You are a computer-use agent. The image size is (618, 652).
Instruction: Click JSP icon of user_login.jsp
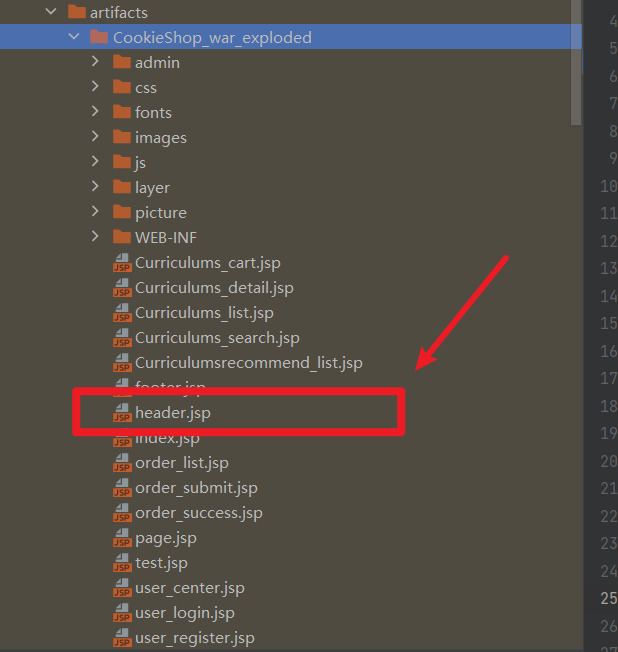click(122, 612)
